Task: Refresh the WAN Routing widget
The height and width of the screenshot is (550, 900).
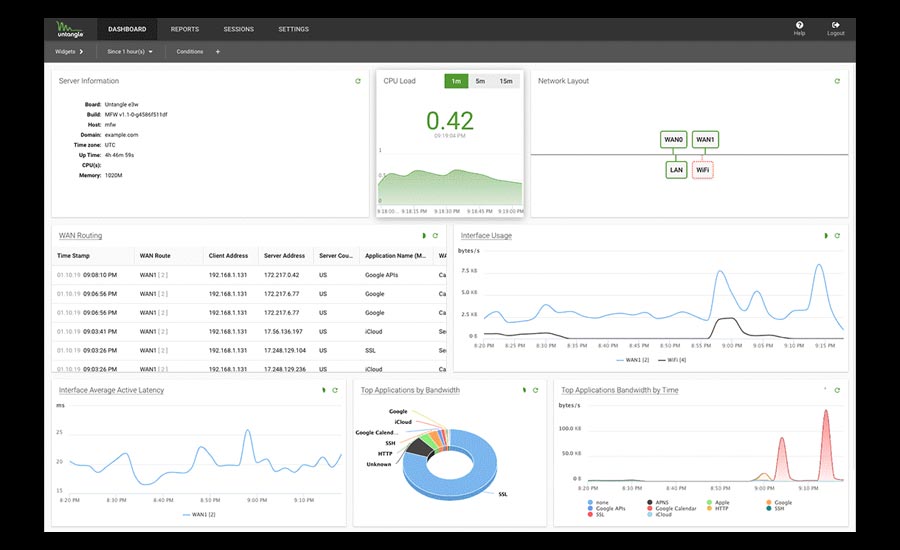Action: [435, 236]
